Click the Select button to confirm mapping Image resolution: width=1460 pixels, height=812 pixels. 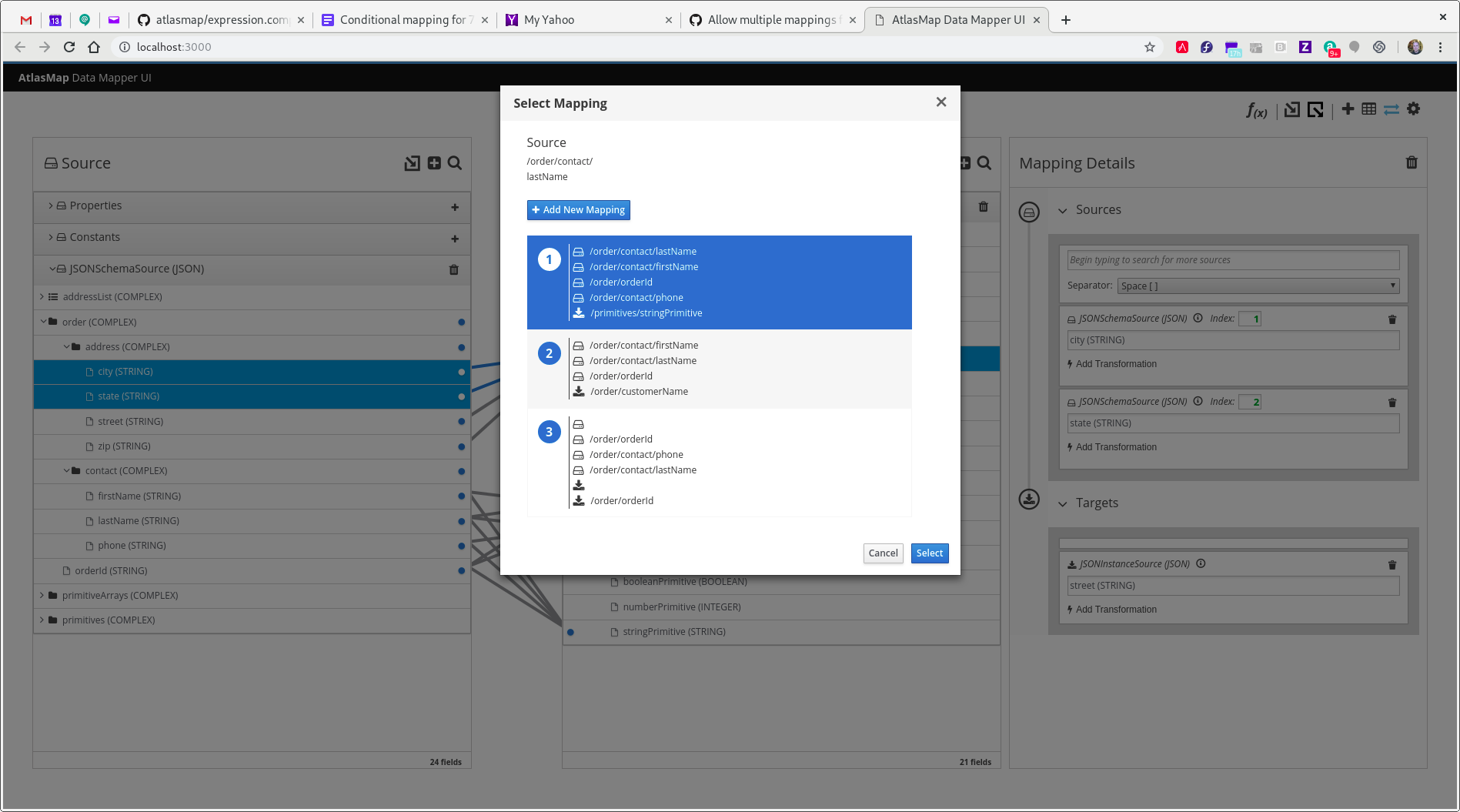tap(929, 553)
